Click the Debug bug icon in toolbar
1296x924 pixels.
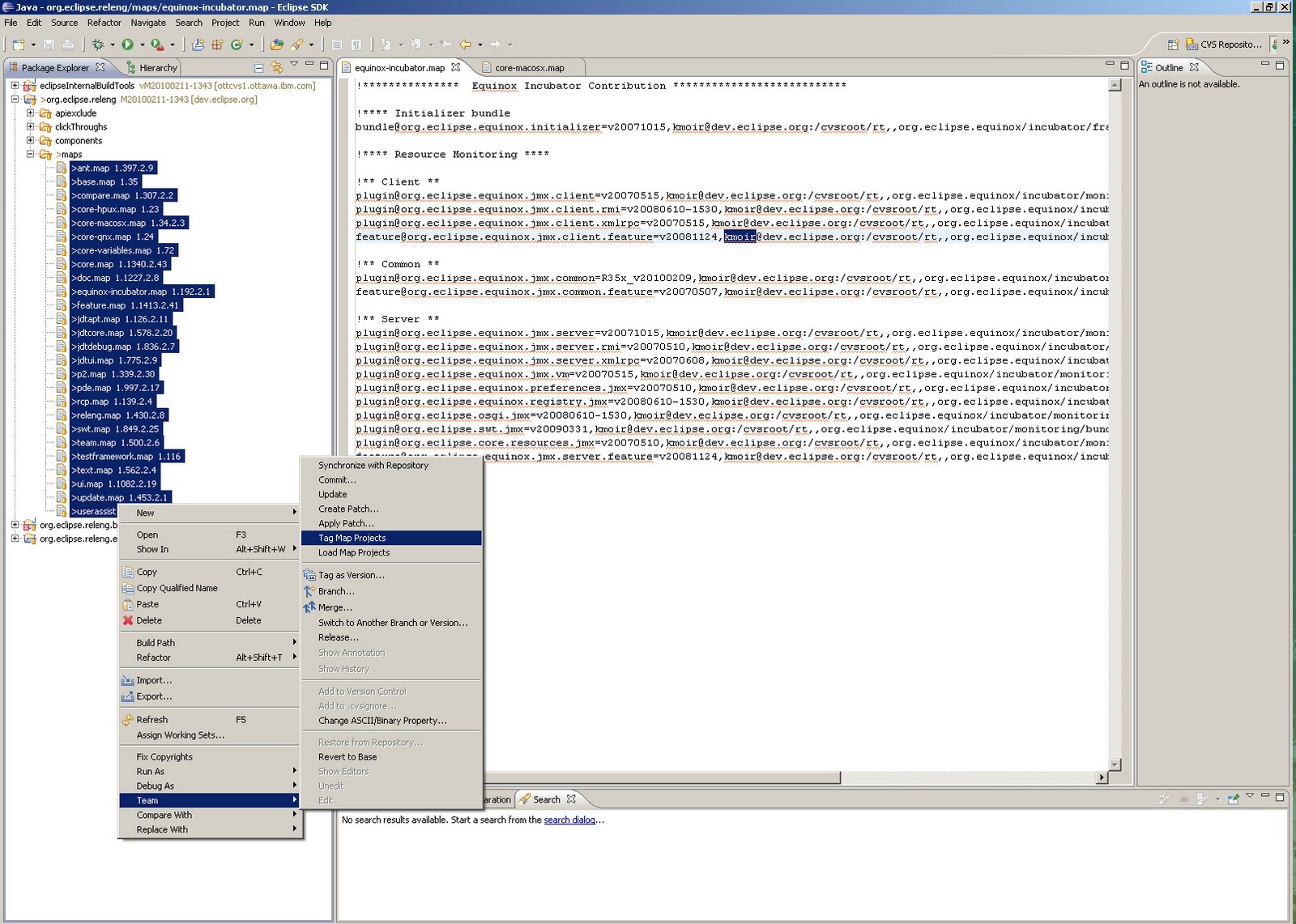98,45
